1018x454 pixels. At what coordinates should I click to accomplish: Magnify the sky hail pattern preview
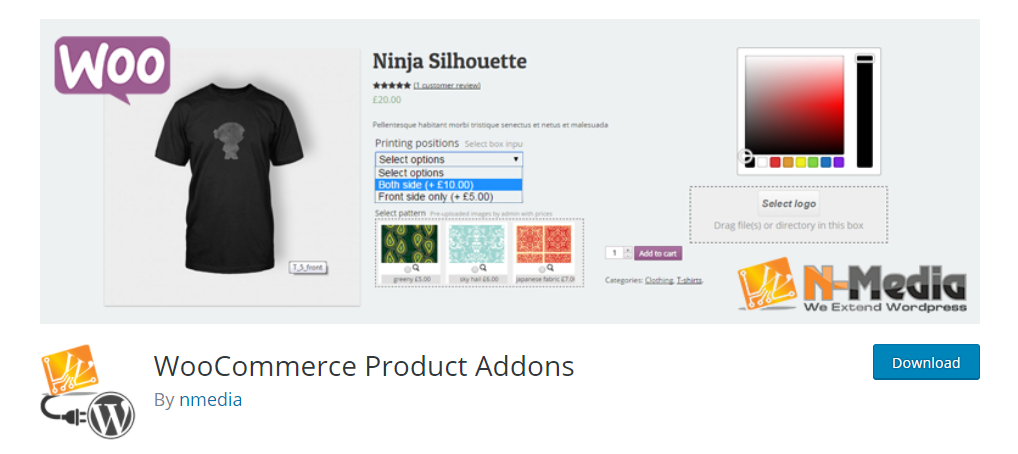tap(482, 268)
